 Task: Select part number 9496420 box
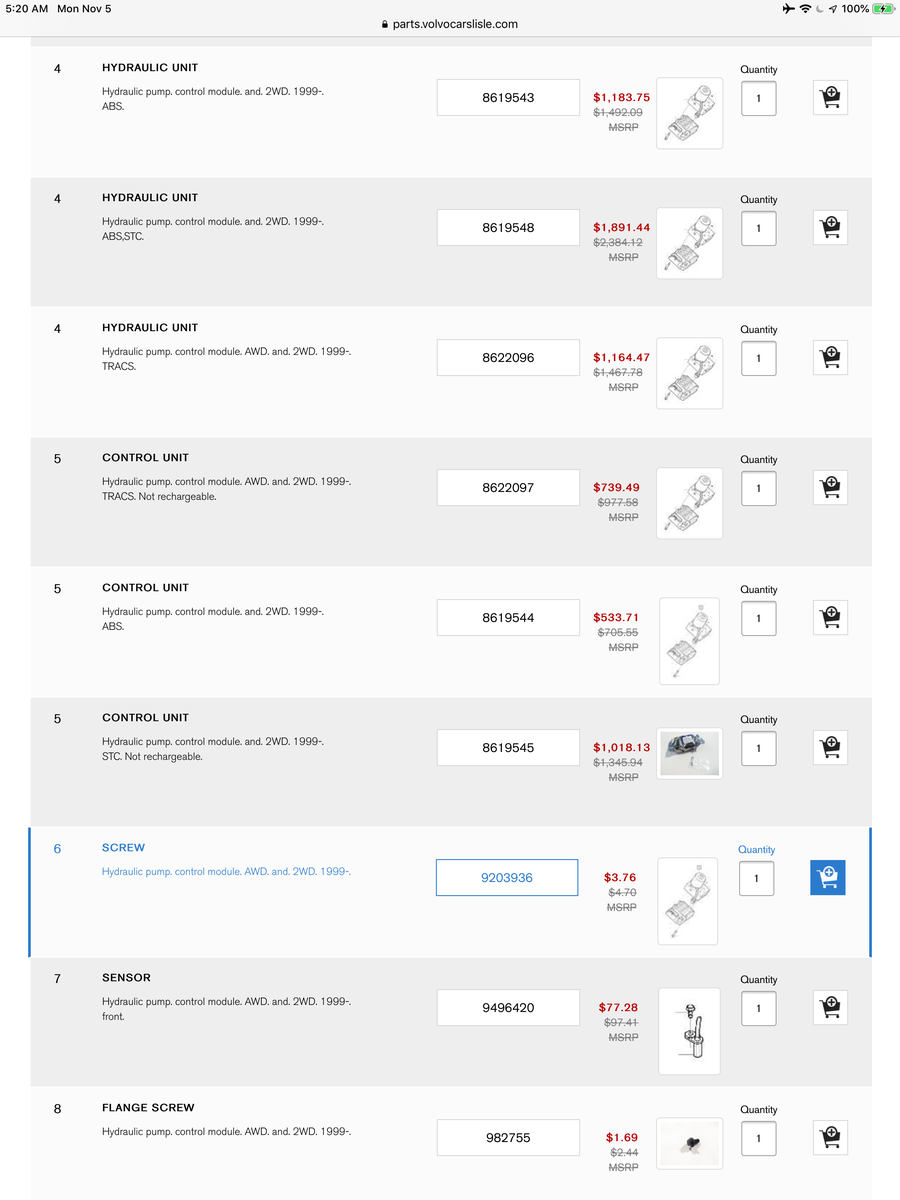pos(508,1008)
